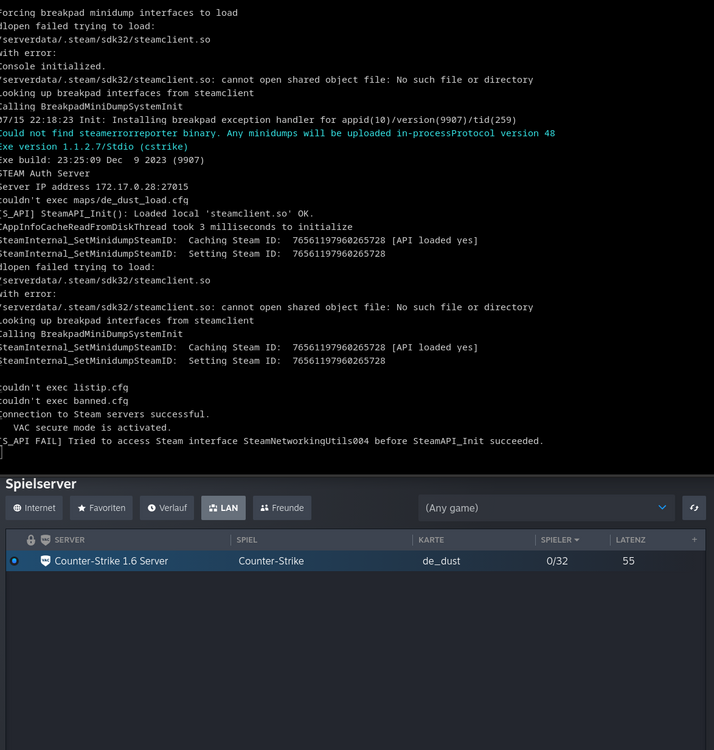The image size is (714, 750).
Task: Open the Favoriten tab
Action: [101, 507]
